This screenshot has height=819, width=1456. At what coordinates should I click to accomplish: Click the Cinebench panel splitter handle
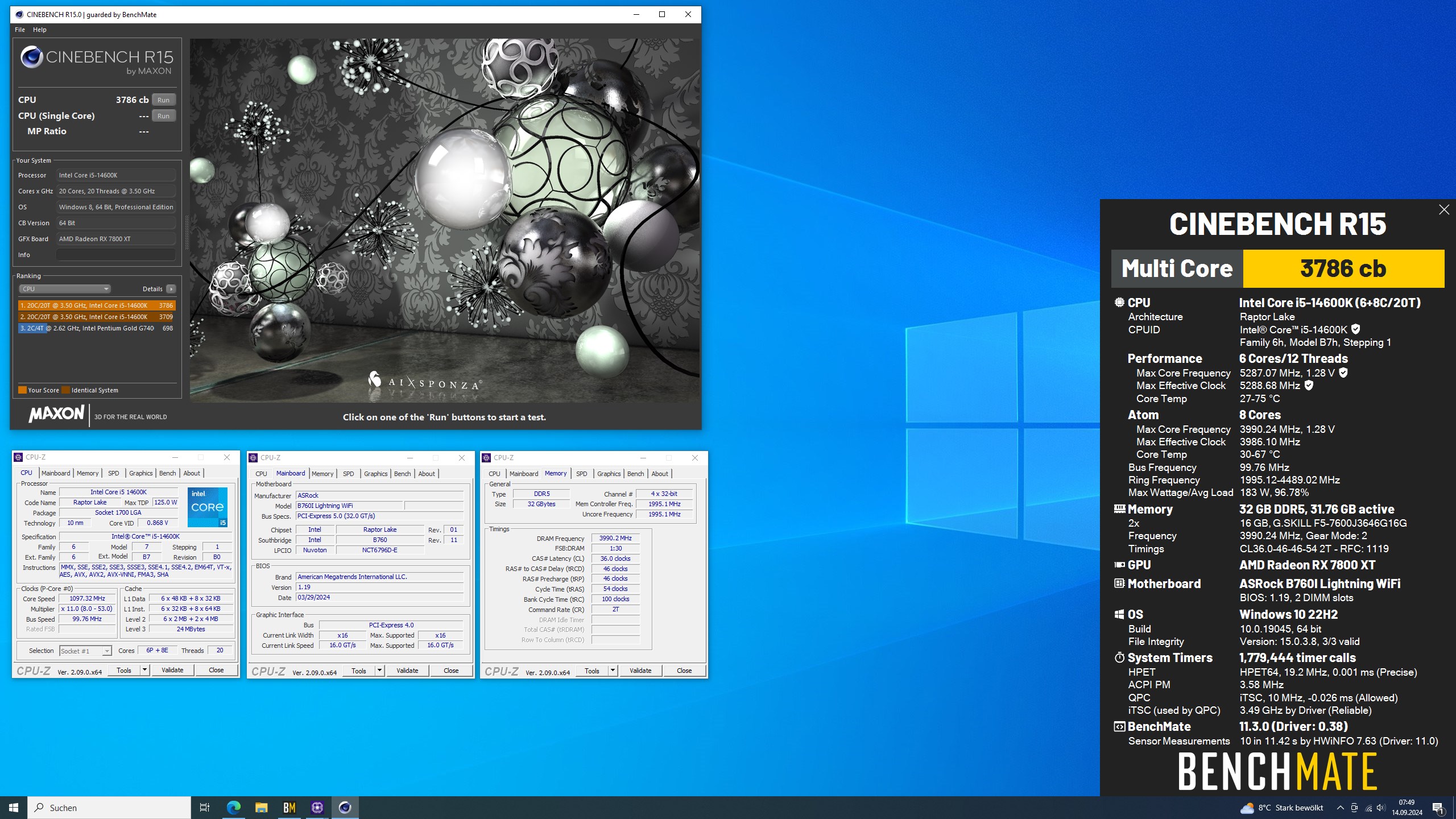[x=186, y=233]
